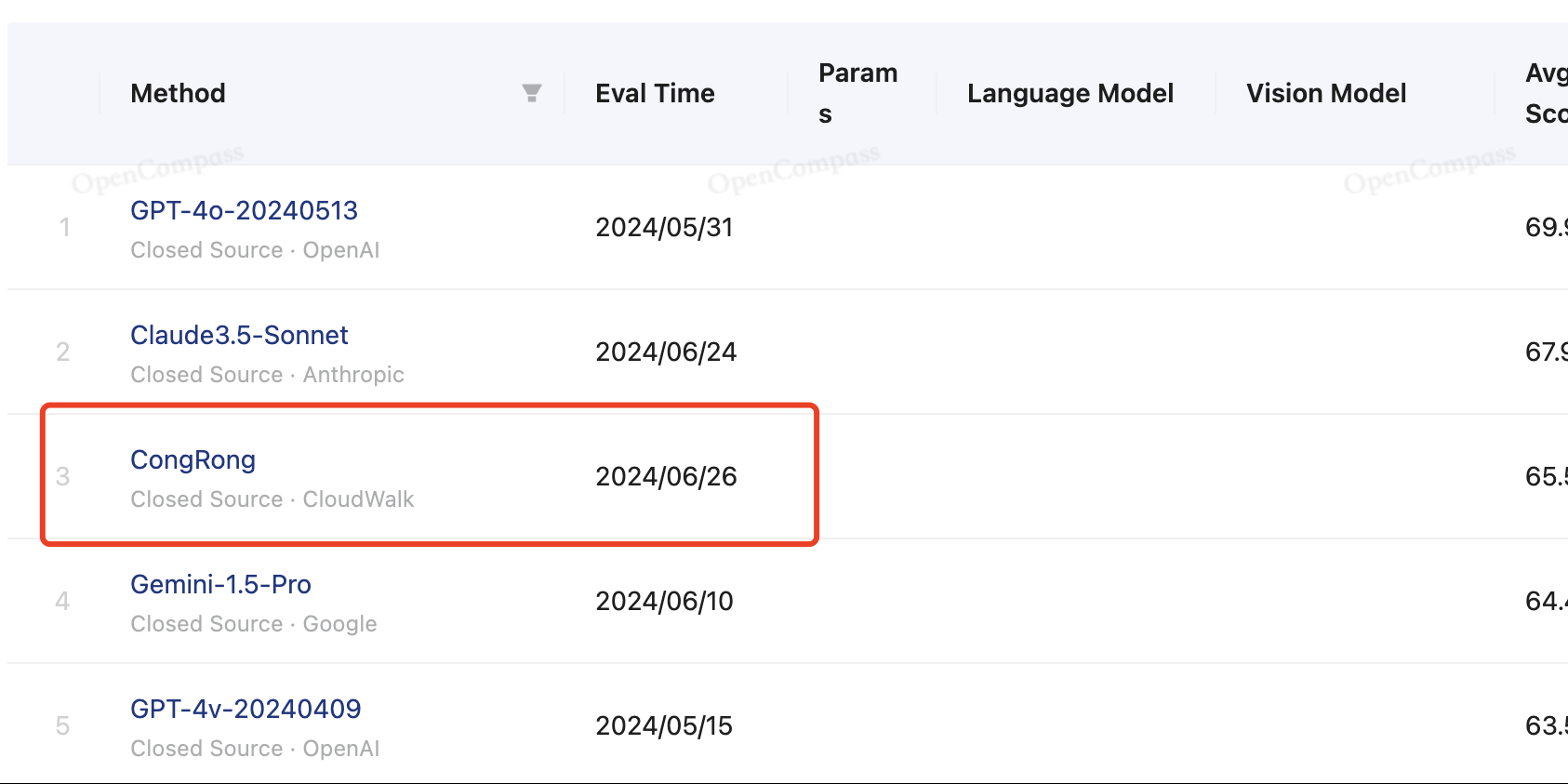The width and height of the screenshot is (1568, 784).
Task: Select eval date 2024/06/10 cell
Action: [664, 602]
